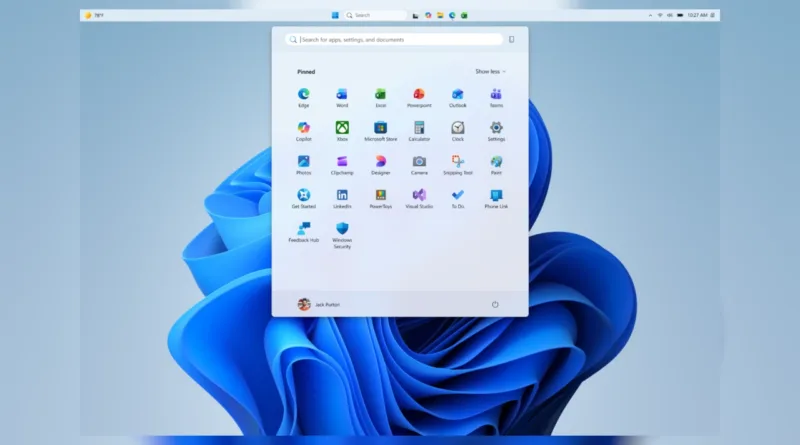This screenshot has height=445, width=800.
Task: Open the pinned Copilot app
Action: pos(304,131)
